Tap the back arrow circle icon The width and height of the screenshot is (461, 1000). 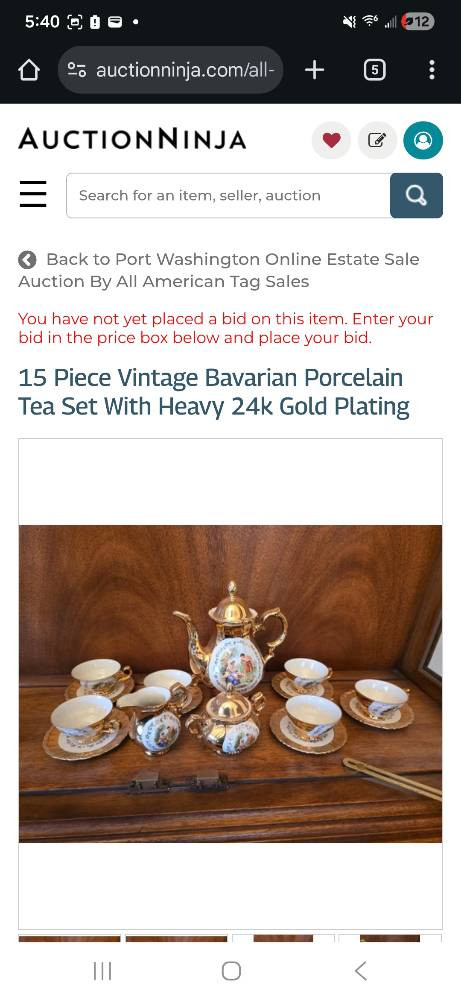(27, 260)
